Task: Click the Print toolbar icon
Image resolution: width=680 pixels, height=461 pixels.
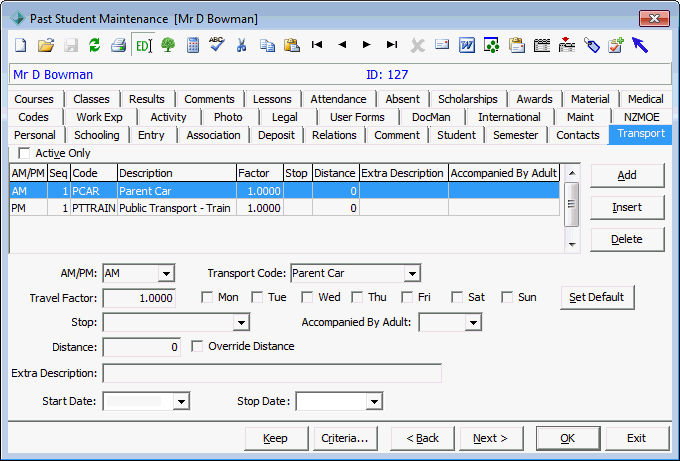Action: pyautogui.click(x=118, y=45)
